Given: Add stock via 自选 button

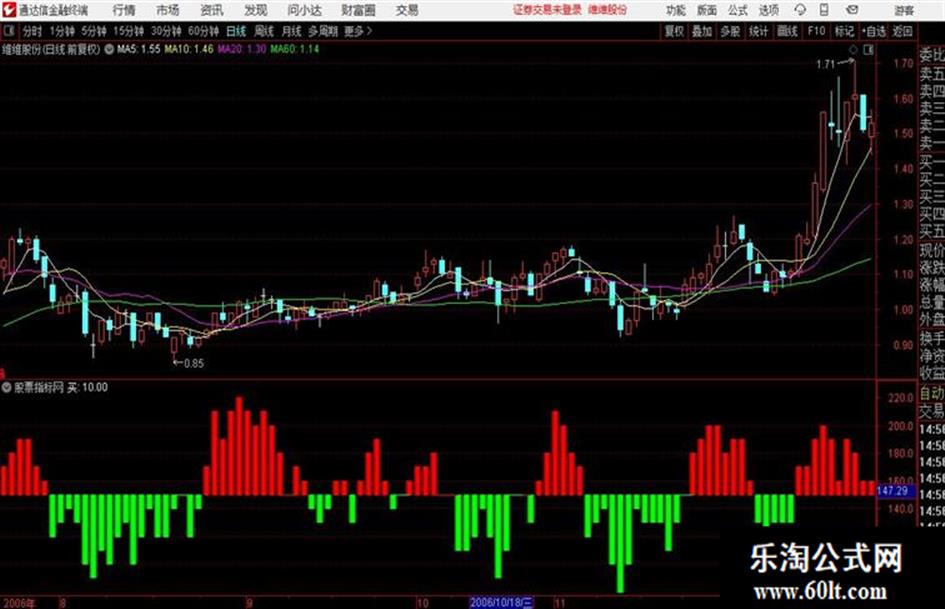Looking at the screenshot, I should tap(873, 31).
